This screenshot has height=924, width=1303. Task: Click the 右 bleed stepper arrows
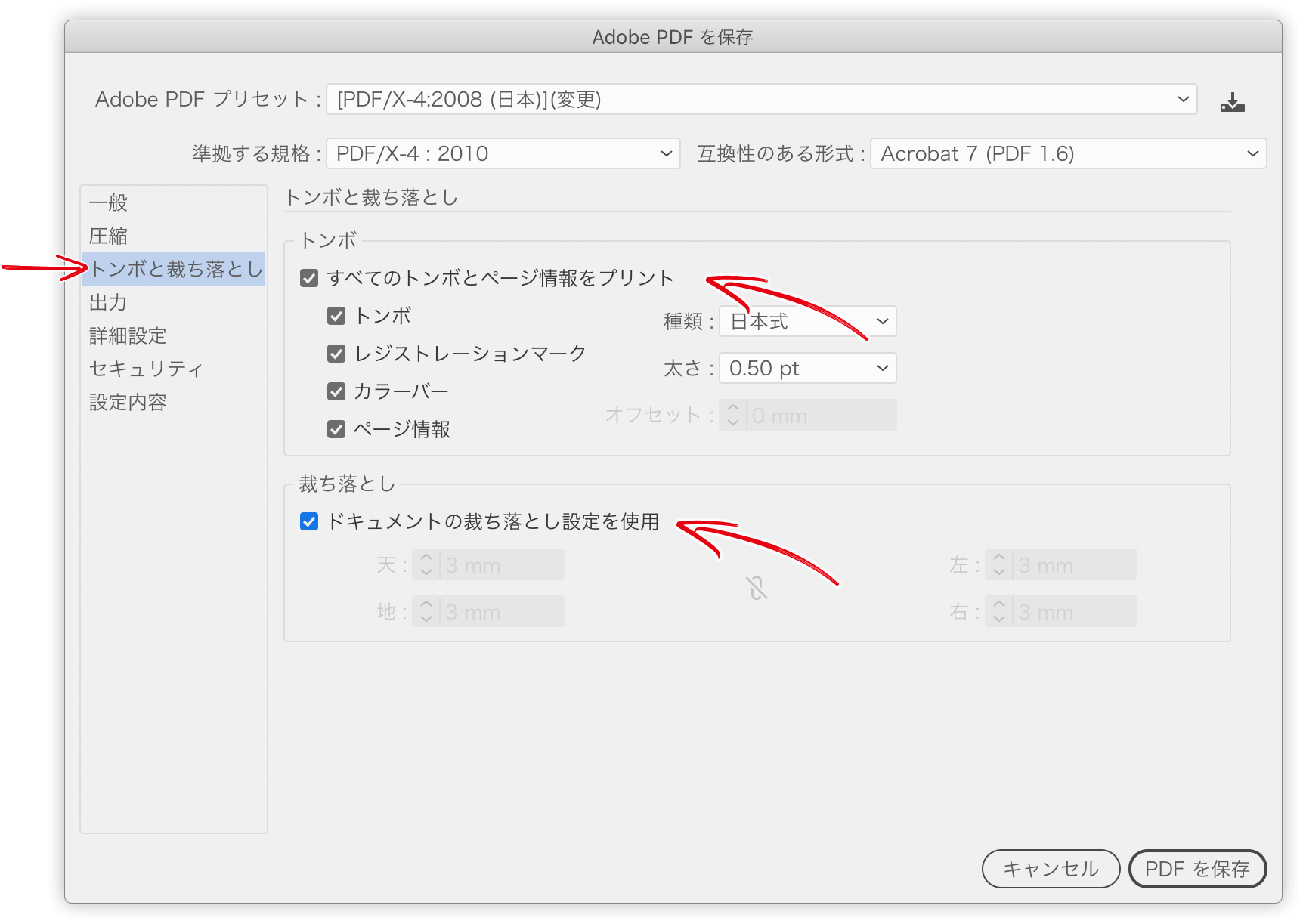click(999, 611)
